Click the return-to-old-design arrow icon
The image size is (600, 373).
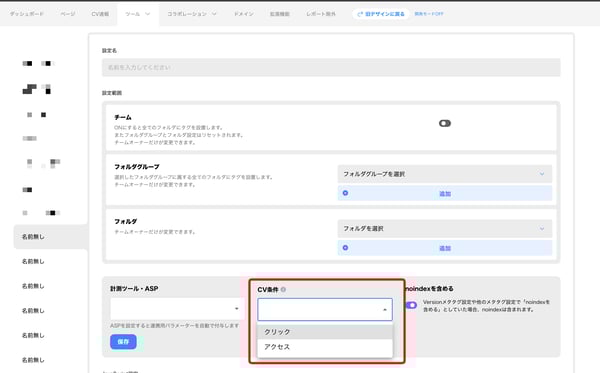tap(360, 14)
